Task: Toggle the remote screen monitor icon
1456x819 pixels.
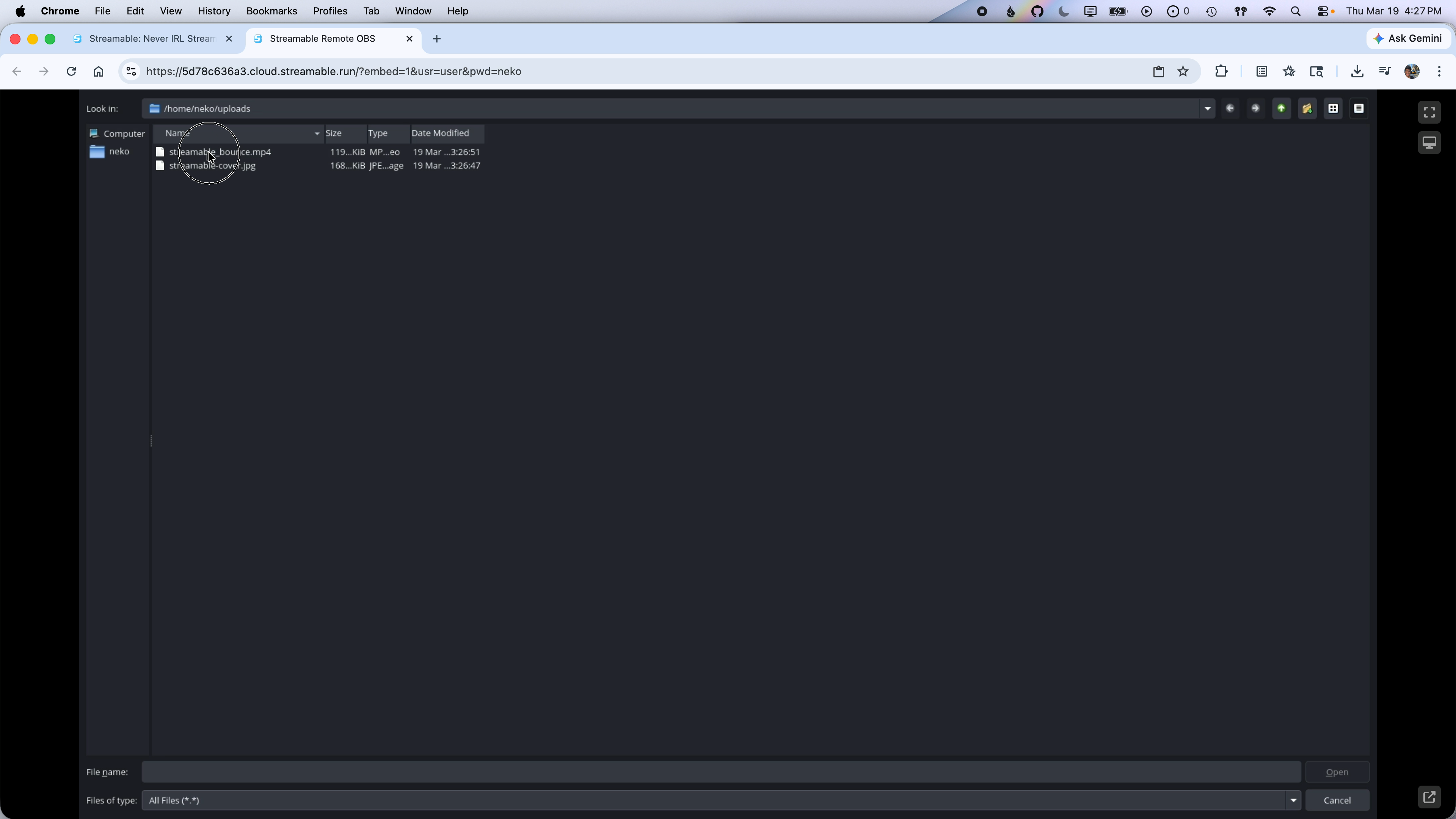Action: click(x=1429, y=143)
